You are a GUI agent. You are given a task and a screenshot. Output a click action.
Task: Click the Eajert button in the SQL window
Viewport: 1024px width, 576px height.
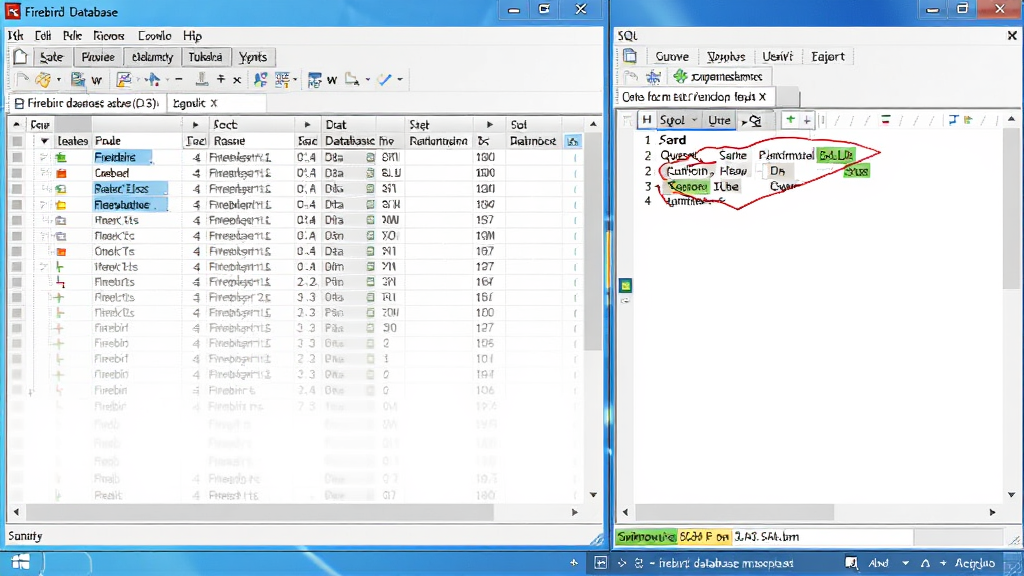827,56
